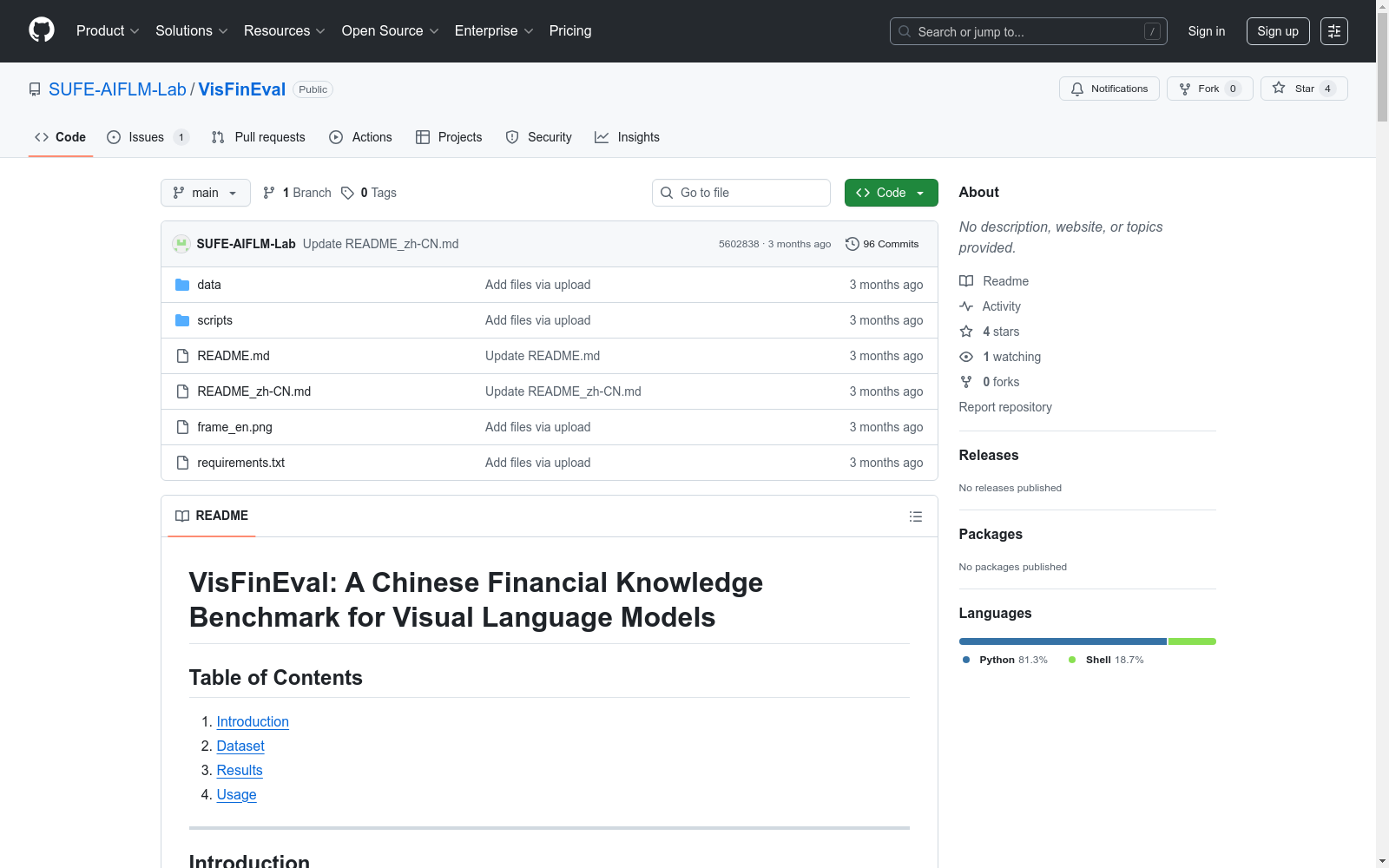The width and height of the screenshot is (1389, 868).
Task: Open the main branch selector dropdown
Action: pyautogui.click(x=206, y=193)
